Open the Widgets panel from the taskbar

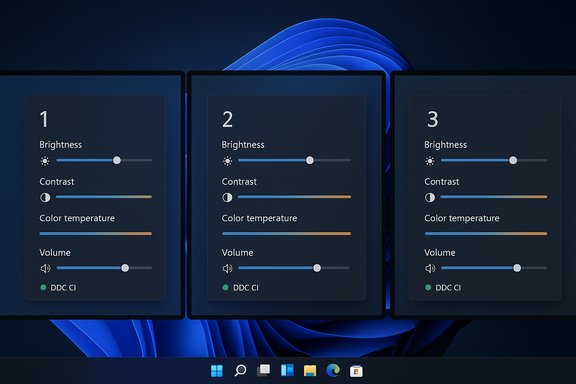pyautogui.click(x=287, y=370)
